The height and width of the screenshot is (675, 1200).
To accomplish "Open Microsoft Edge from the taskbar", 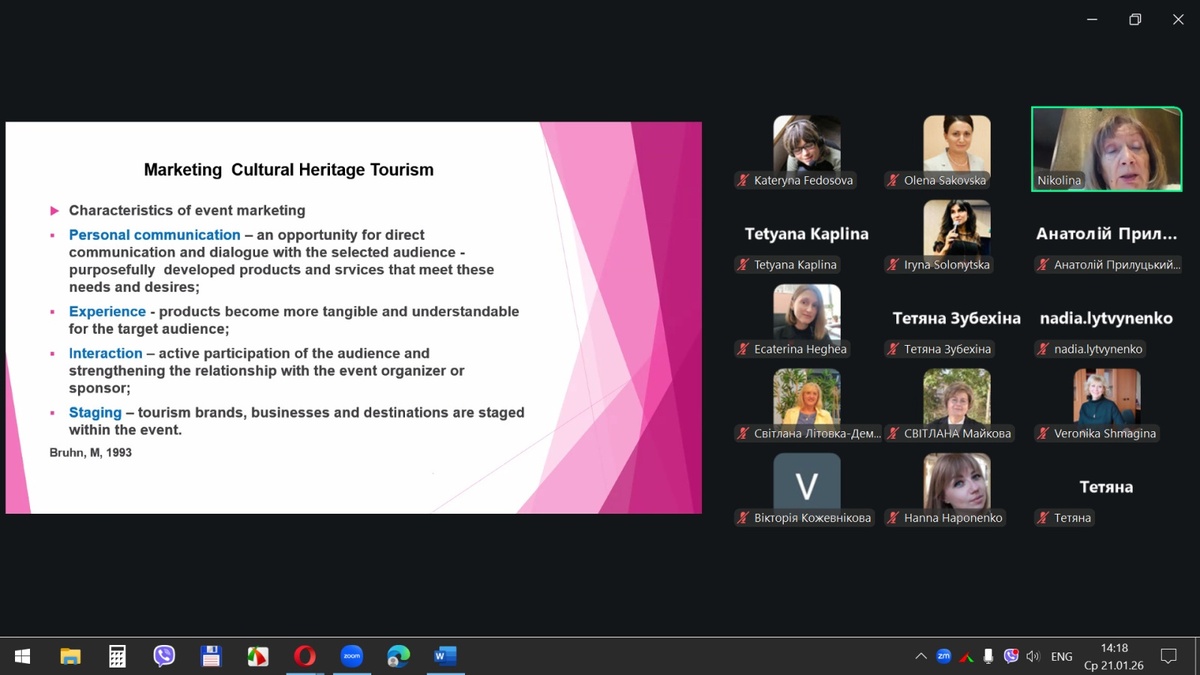I will pos(398,656).
